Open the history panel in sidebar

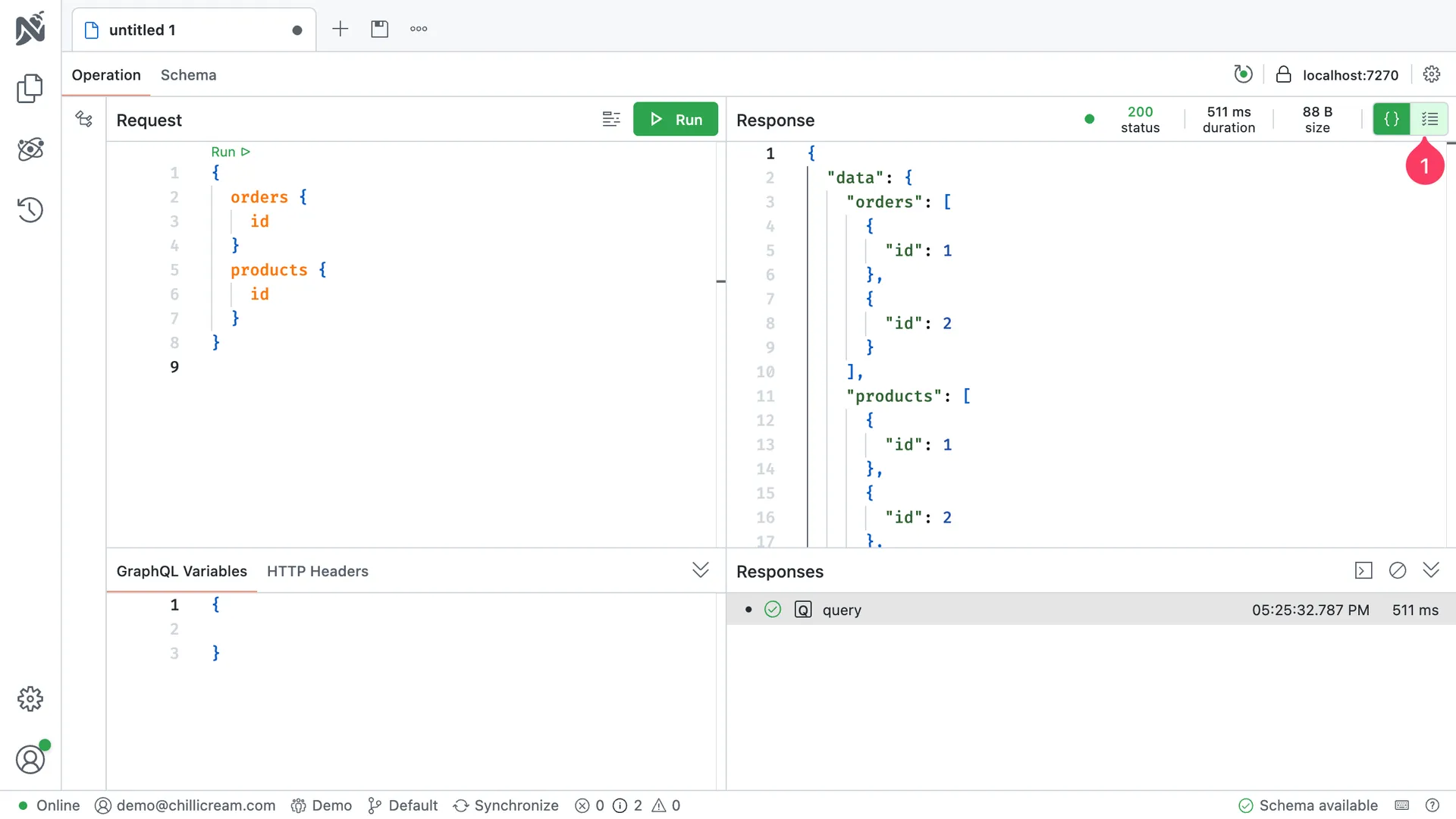30,210
